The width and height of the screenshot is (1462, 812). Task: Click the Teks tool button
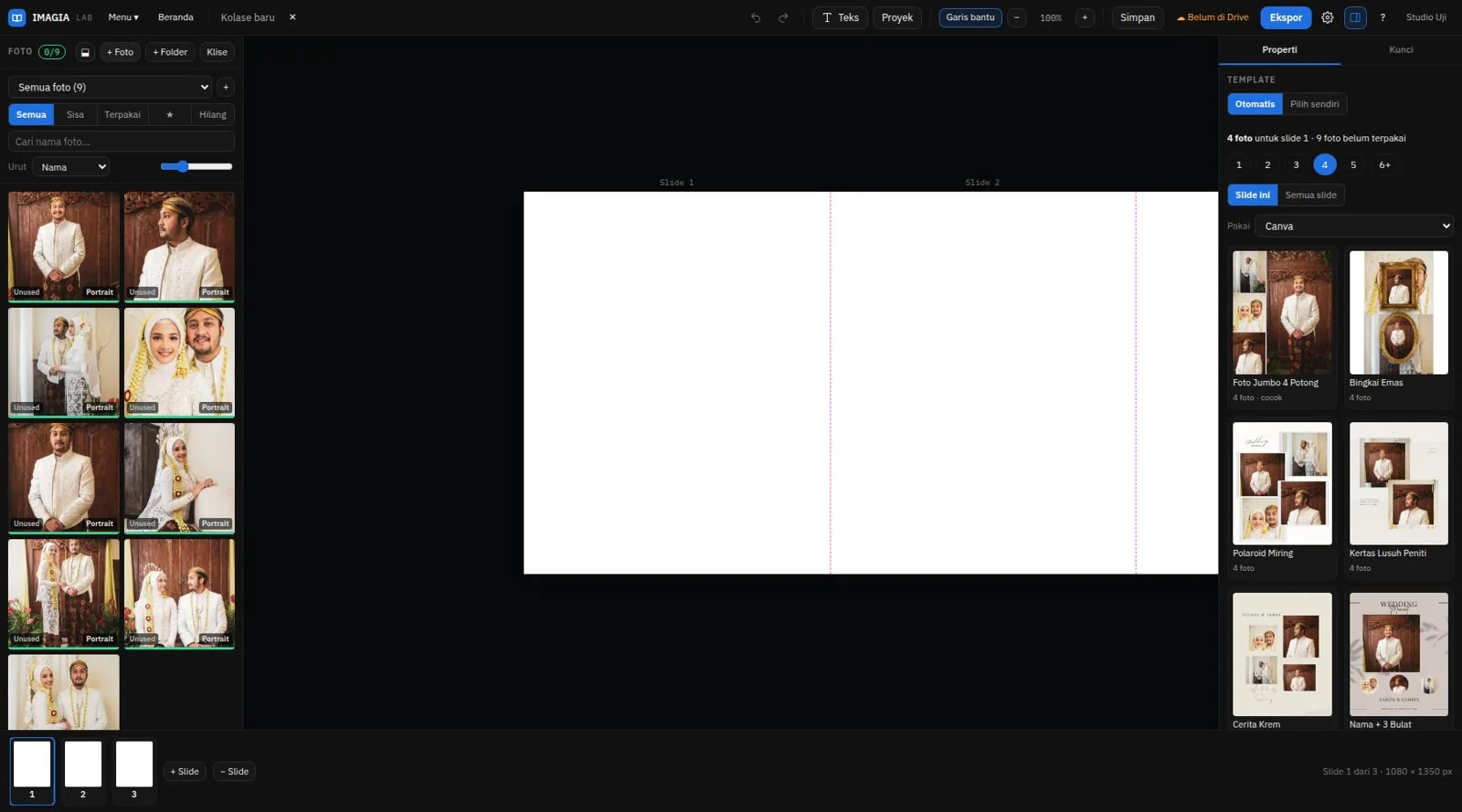[x=840, y=17]
